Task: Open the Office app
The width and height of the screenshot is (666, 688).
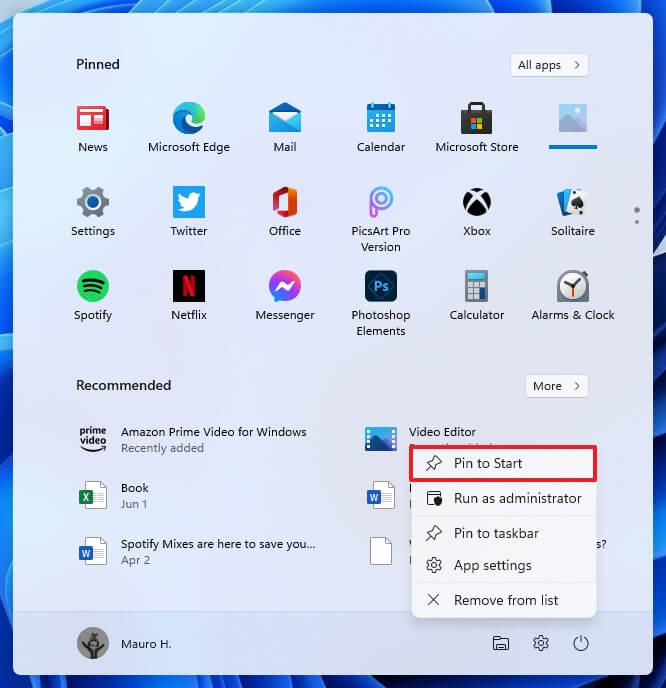Action: point(285,212)
